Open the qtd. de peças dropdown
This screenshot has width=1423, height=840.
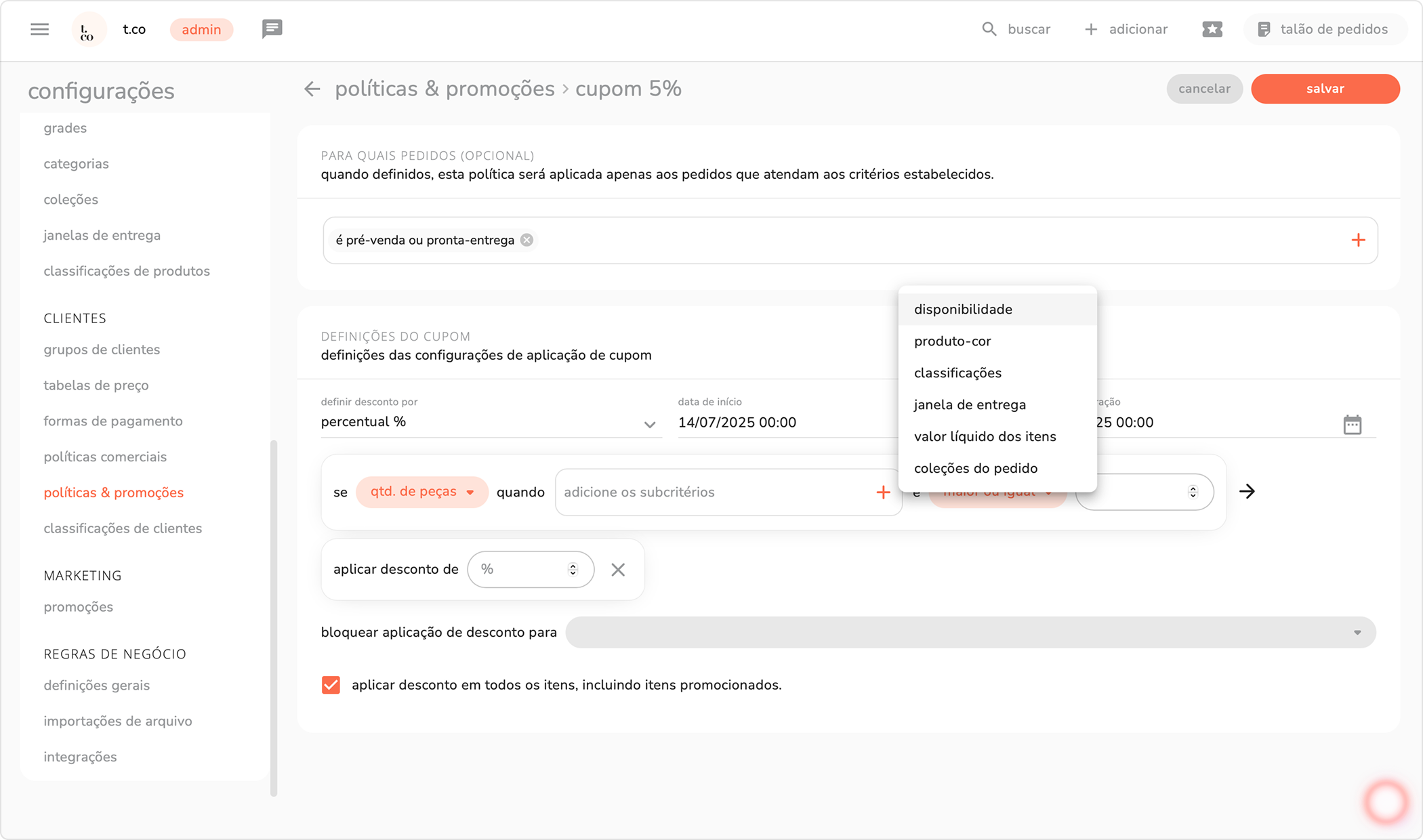pyautogui.click(x=421, y=492)
